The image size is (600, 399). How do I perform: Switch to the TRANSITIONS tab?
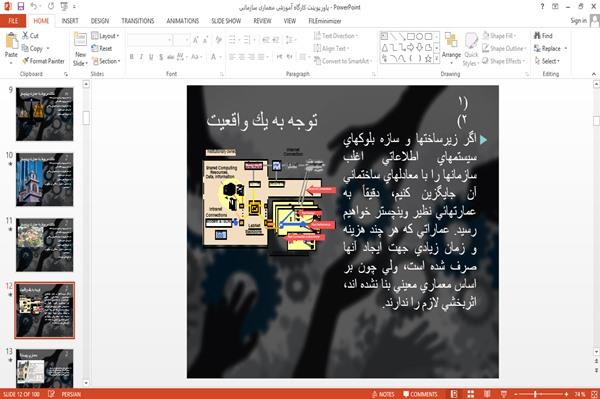pyautogui.click(x=138, y=21)
